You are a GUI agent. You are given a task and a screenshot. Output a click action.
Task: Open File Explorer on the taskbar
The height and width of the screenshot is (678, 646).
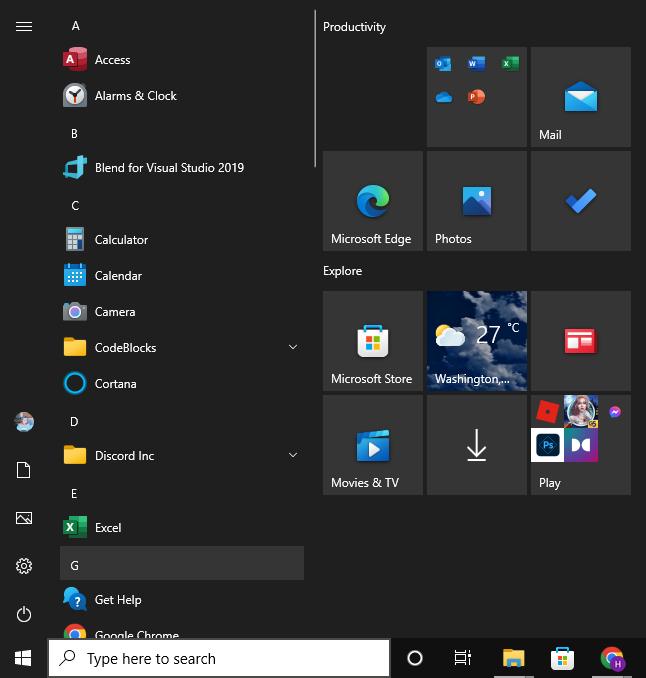(514, 659)
